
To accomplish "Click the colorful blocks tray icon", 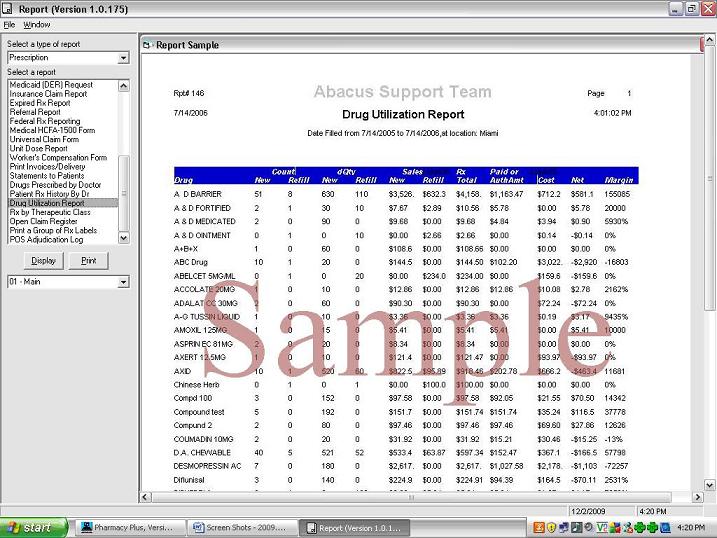I will (x=615, y=528).
